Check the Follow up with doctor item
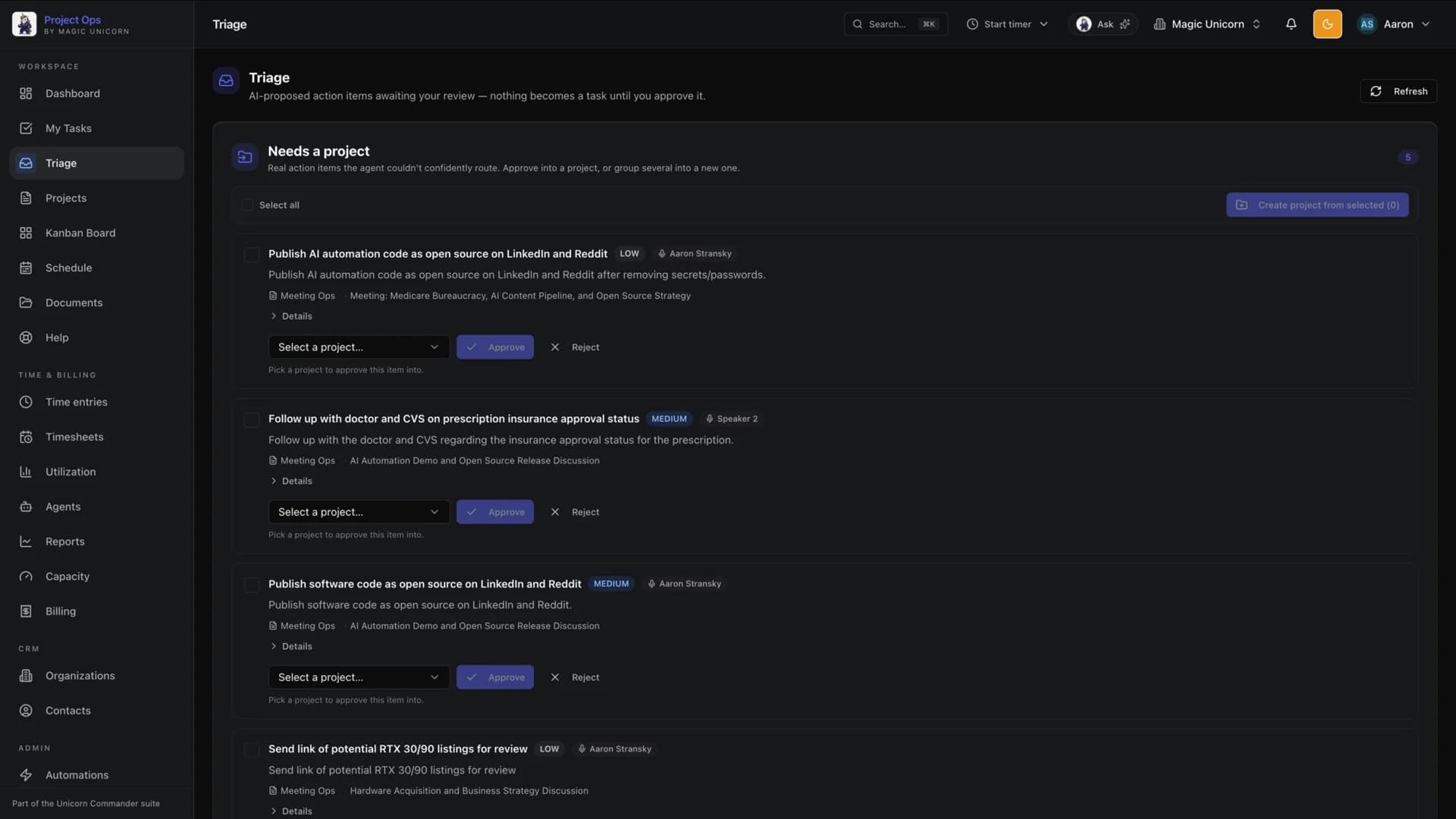Viewport: 1456px width, 819px height. click(252, 419)
